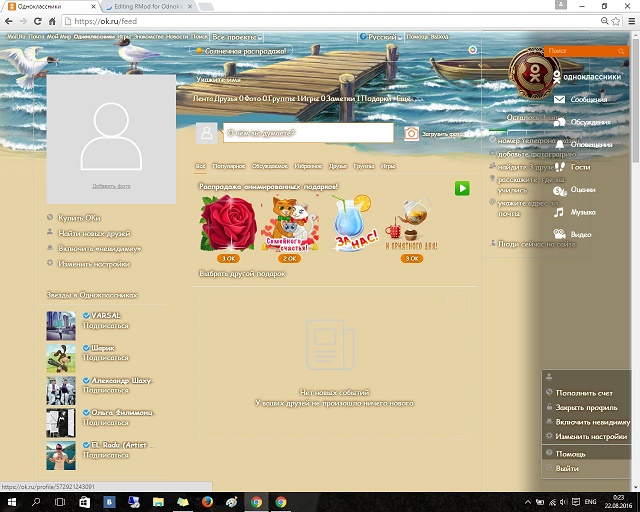Click Добавить фото link under avatar
This screenshot has height=512, width=640.
pos(111,186)
